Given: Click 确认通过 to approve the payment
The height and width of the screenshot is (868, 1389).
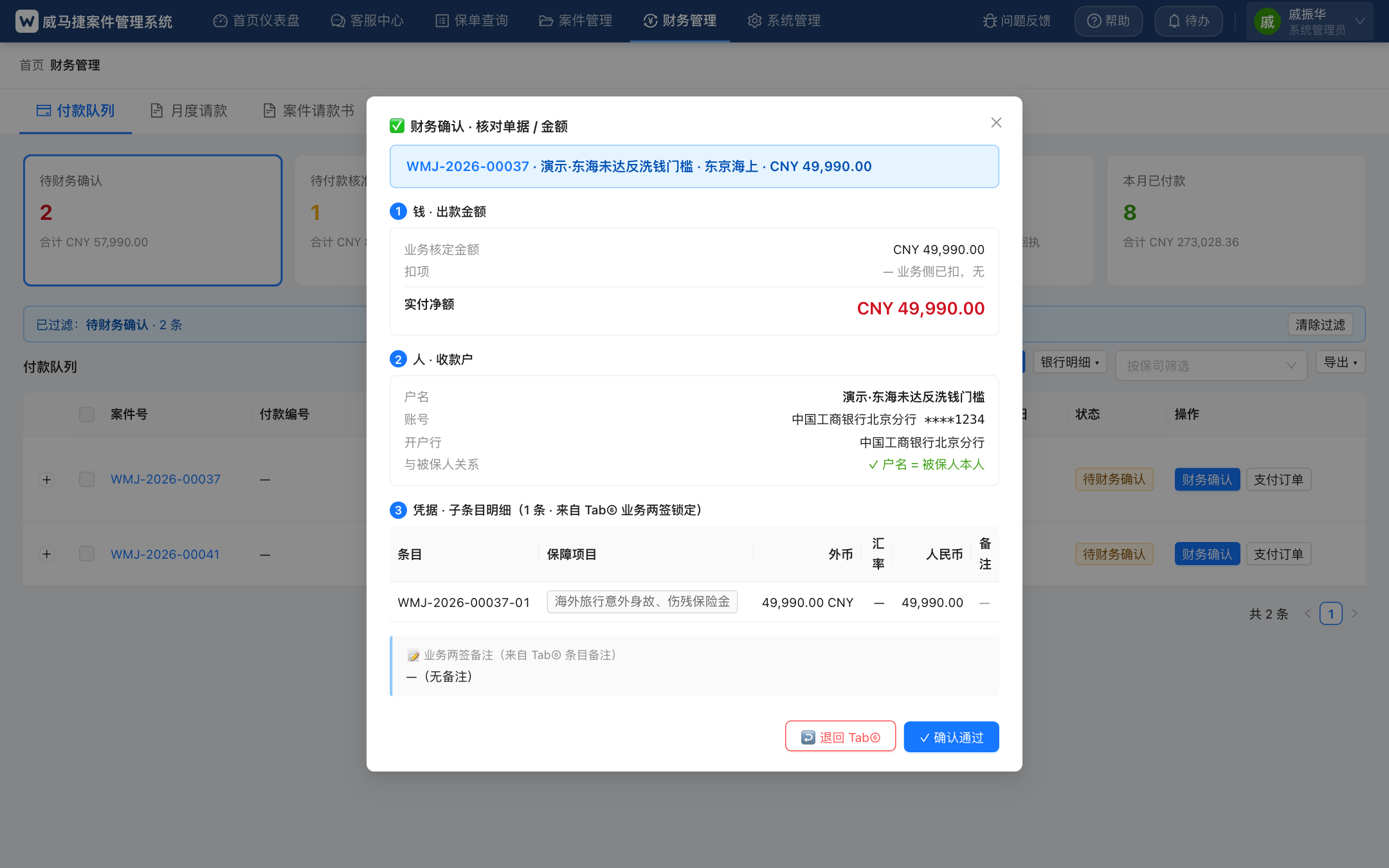Looking at the screenshot, I should coord(951,737).
